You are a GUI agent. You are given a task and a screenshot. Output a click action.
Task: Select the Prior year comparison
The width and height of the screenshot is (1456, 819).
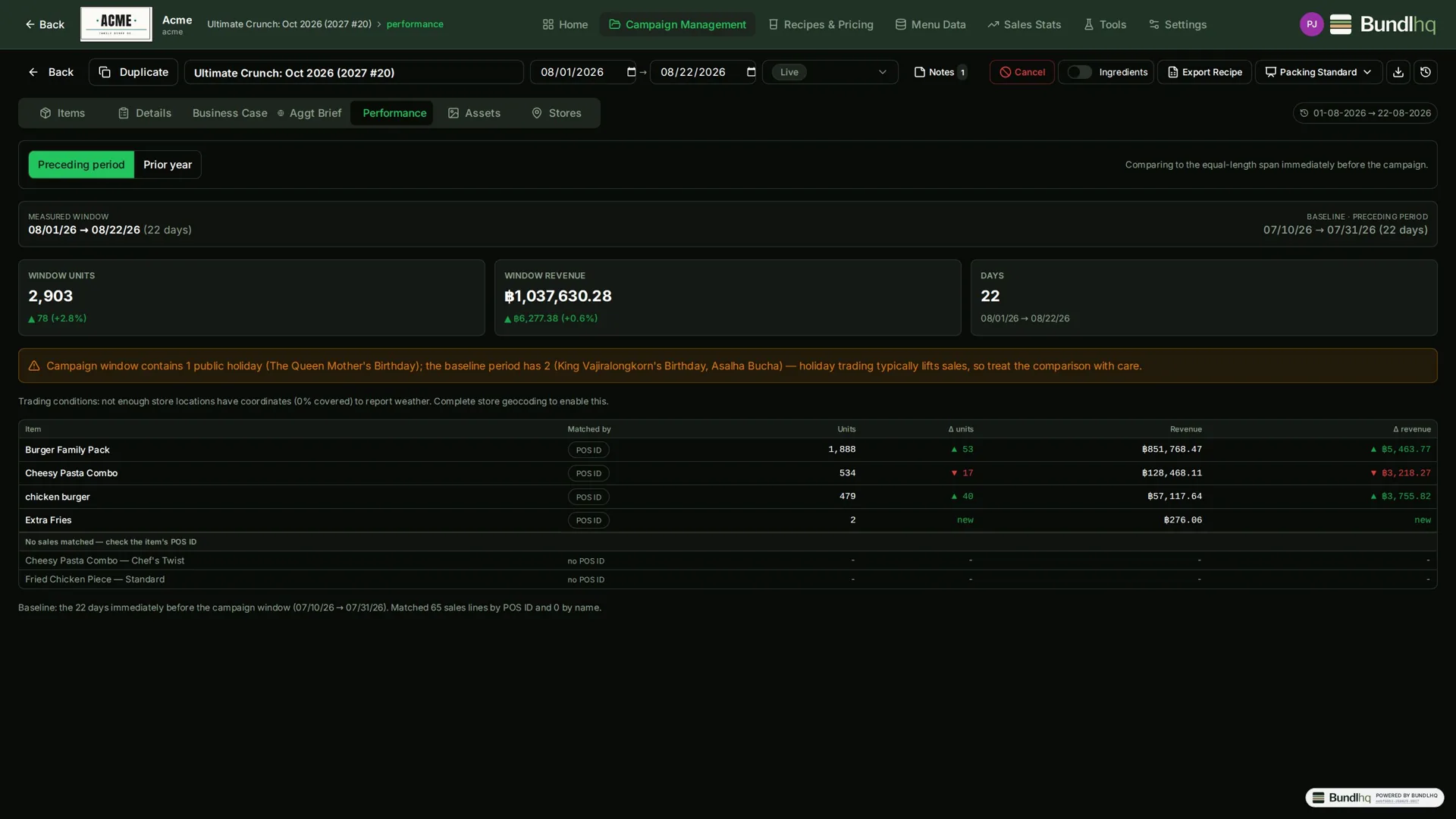168,165
